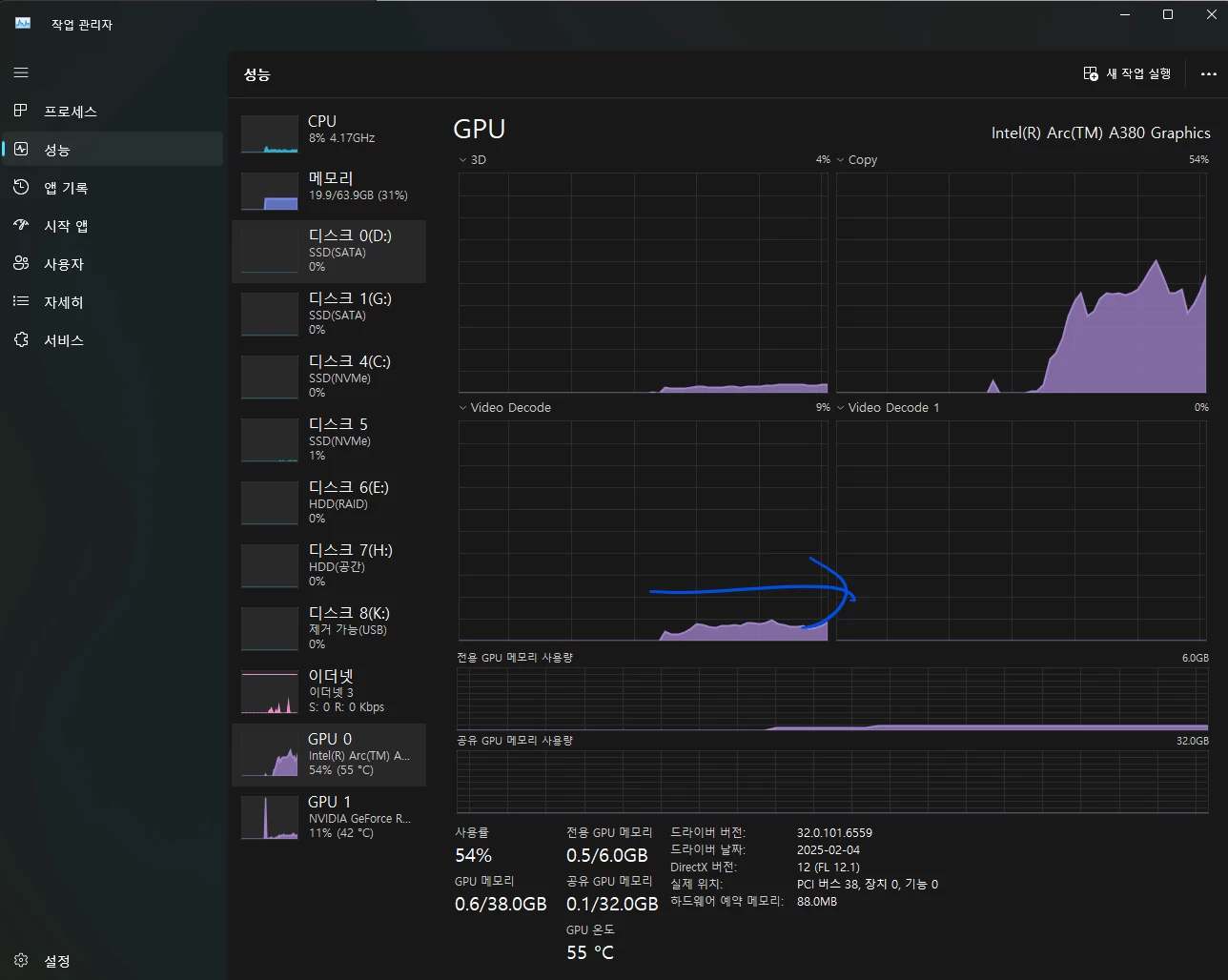Click the 자세히 details list icon
This screenshot has width=1228, height=980.
click(x=21, y=301)
